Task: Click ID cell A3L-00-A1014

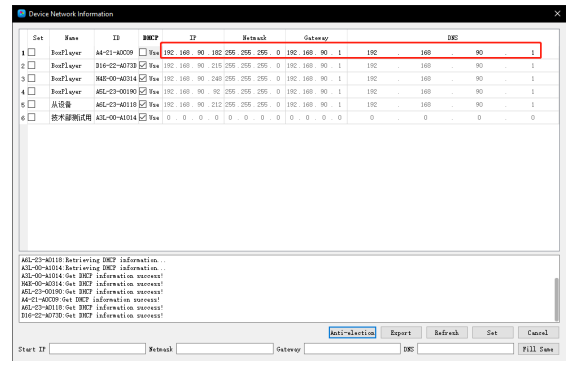Action: coord(116,117)
